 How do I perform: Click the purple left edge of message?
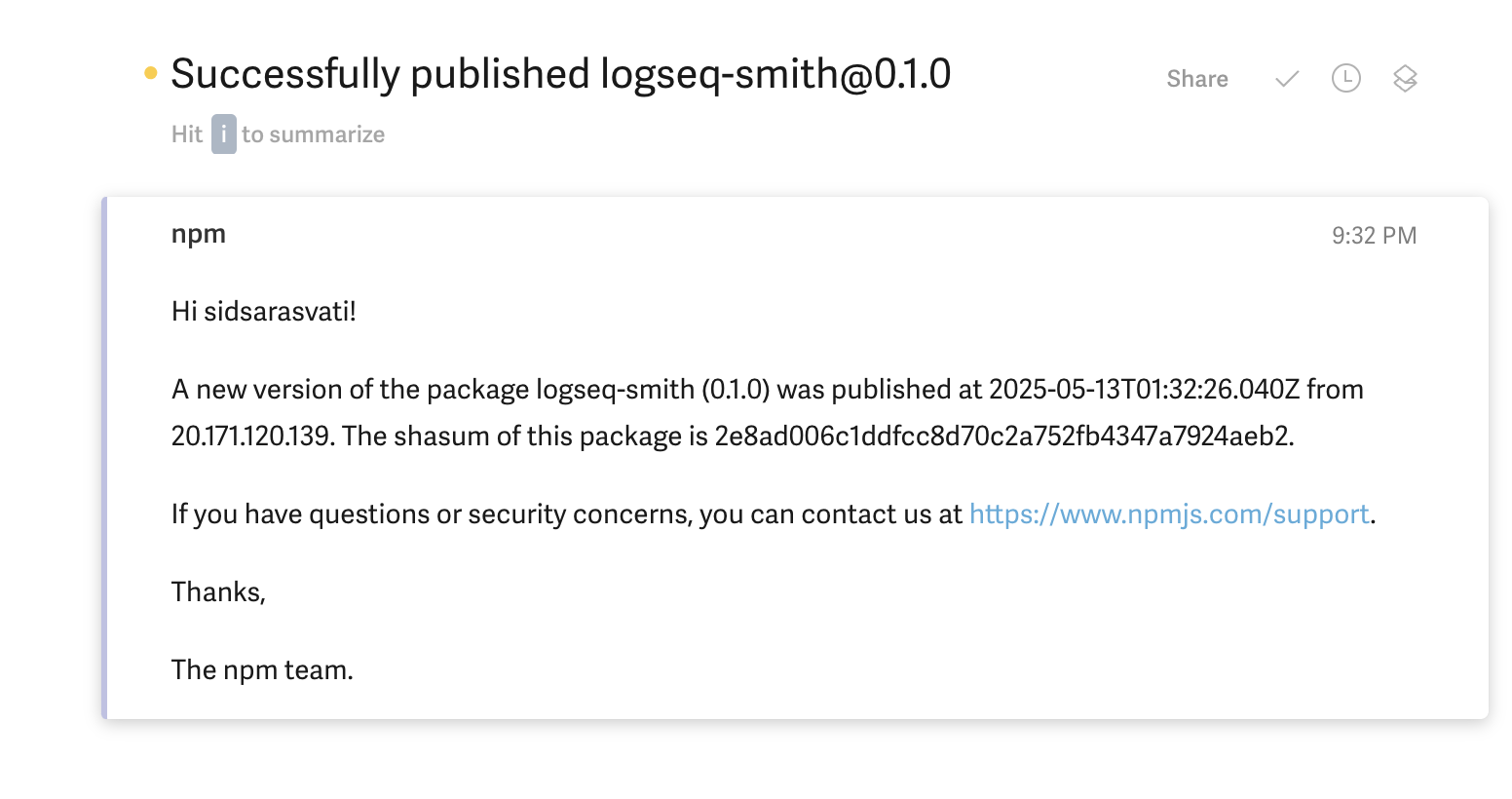tap(104, 458)
